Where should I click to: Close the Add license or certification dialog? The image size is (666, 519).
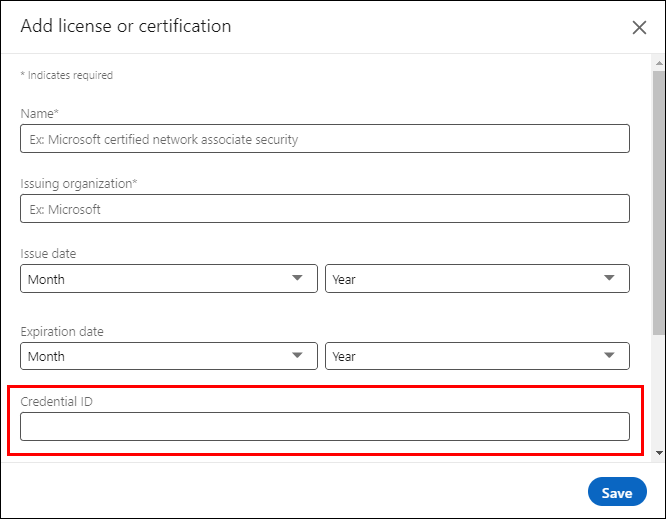(x=640, y=28)
